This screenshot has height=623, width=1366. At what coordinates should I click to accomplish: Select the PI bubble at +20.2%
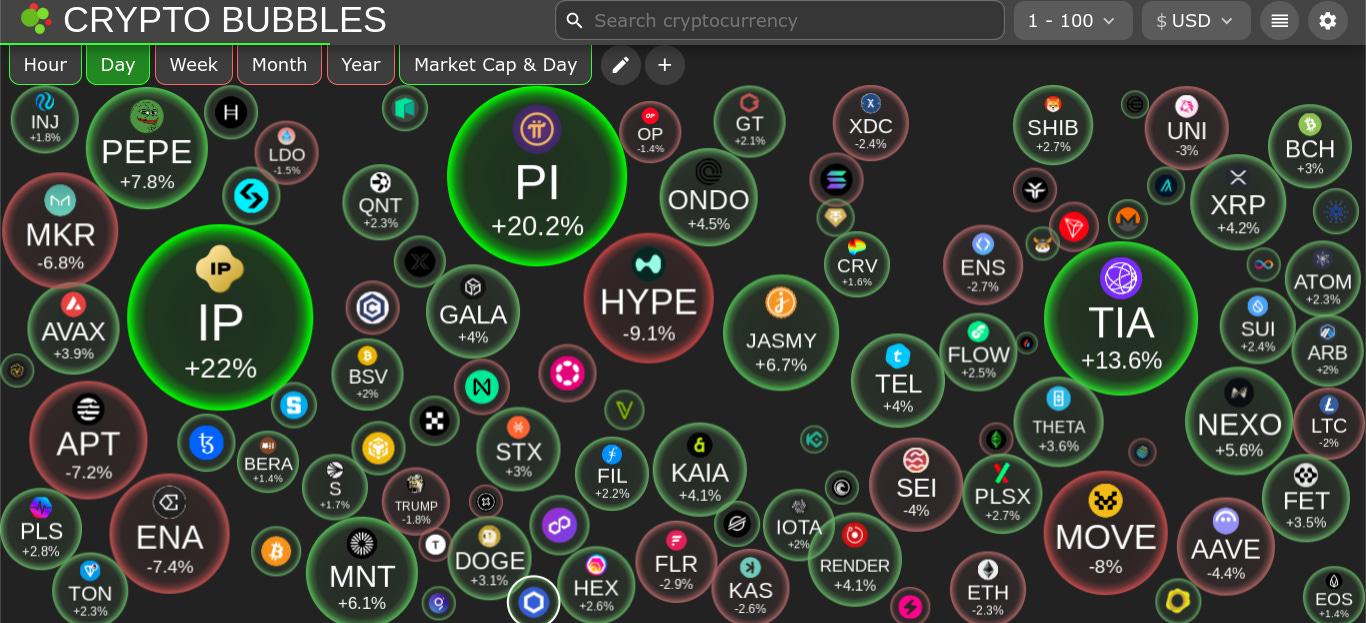click(x=537, y=176)
